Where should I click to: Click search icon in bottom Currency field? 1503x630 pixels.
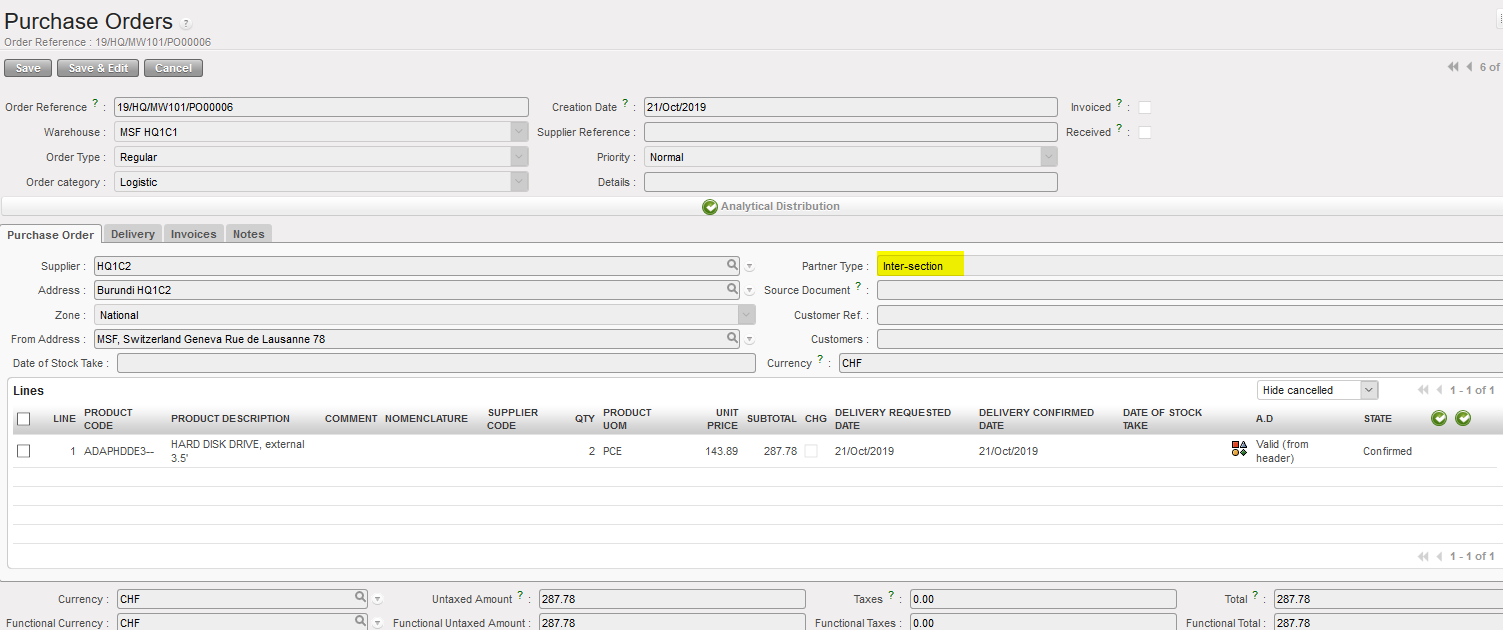tap(360, 598)
